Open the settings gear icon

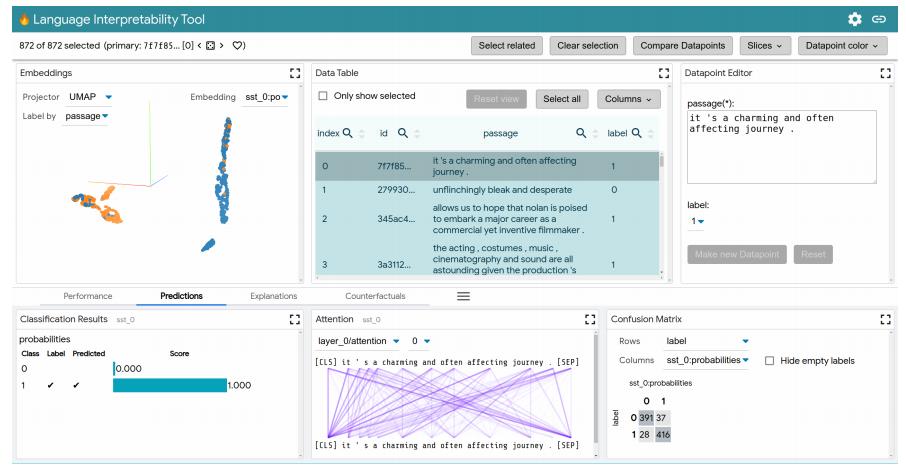855,19
